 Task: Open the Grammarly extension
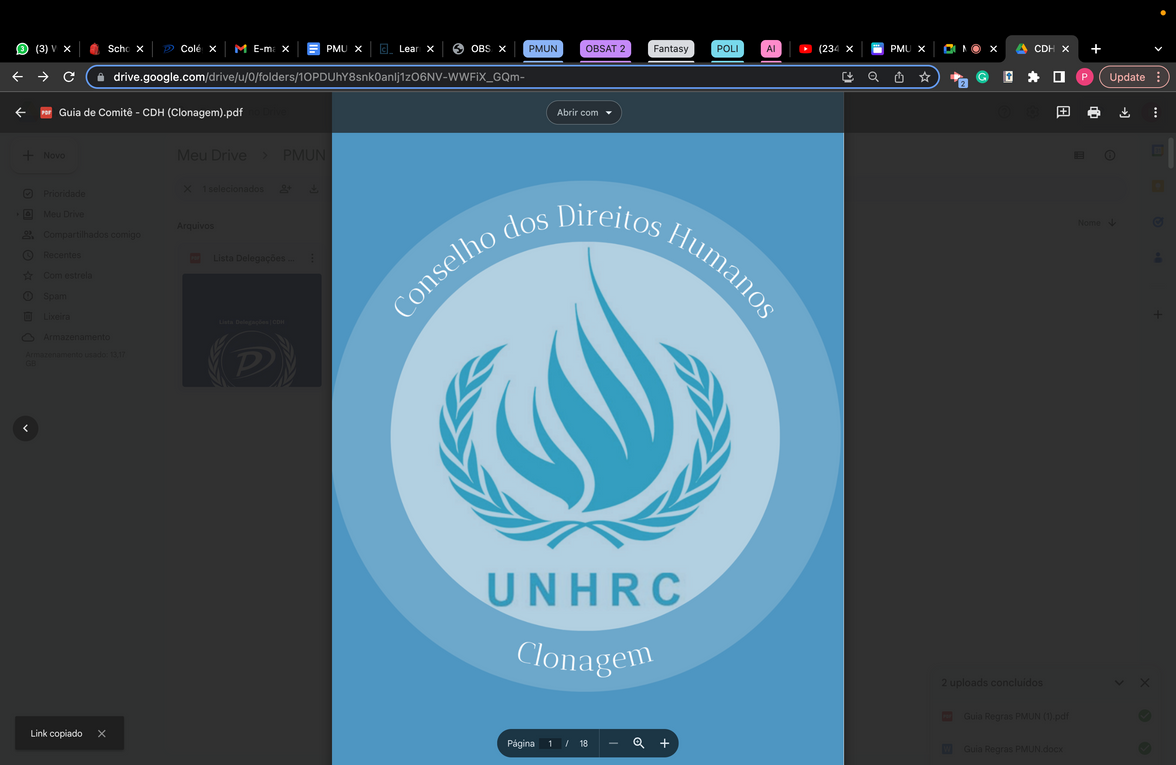tap(982, 76)
